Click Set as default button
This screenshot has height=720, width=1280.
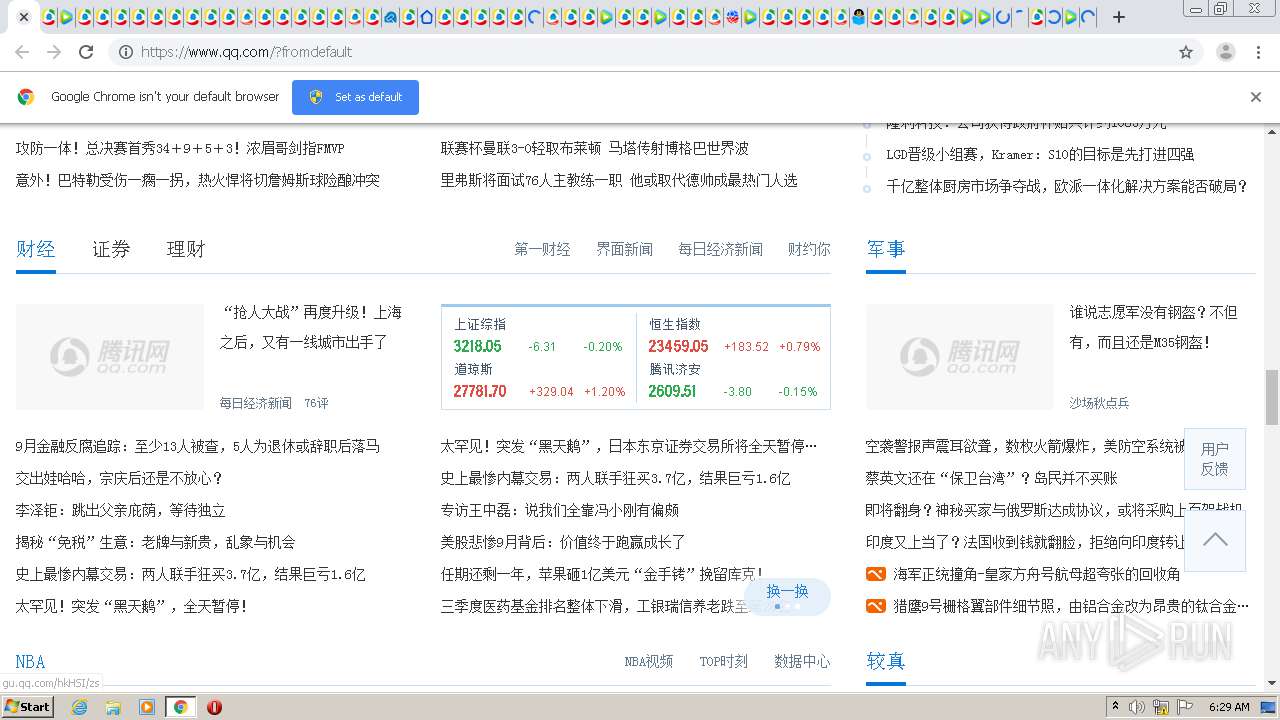pyautogui.click(x=355, y=97)
